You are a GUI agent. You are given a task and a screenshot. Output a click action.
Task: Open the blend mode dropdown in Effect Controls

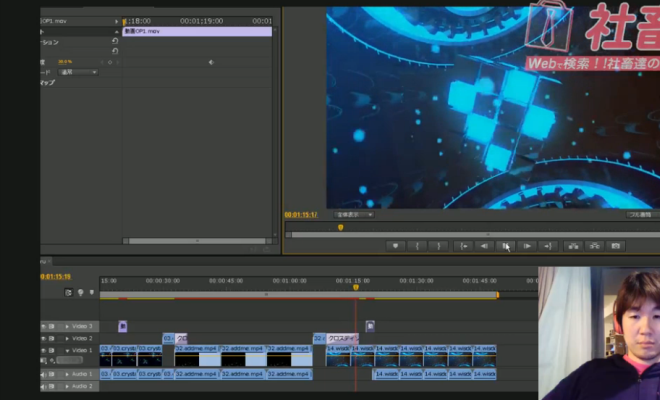pos(79,72)
